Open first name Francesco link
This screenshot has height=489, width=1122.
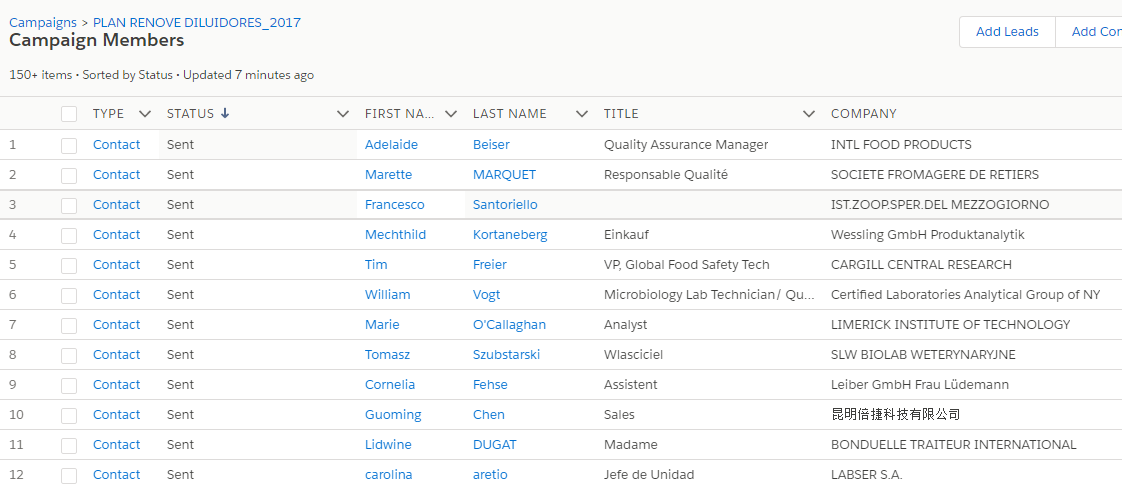(x=394, y=205)
